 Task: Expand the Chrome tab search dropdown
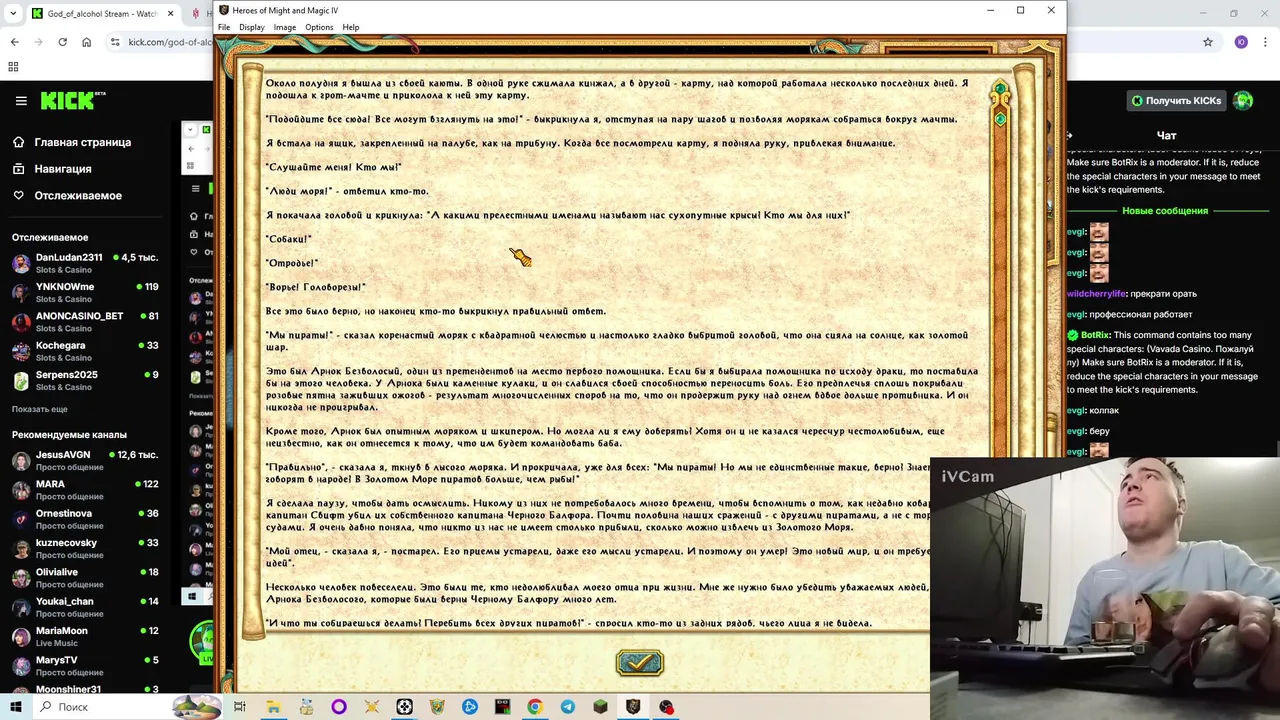coord(12,14)
